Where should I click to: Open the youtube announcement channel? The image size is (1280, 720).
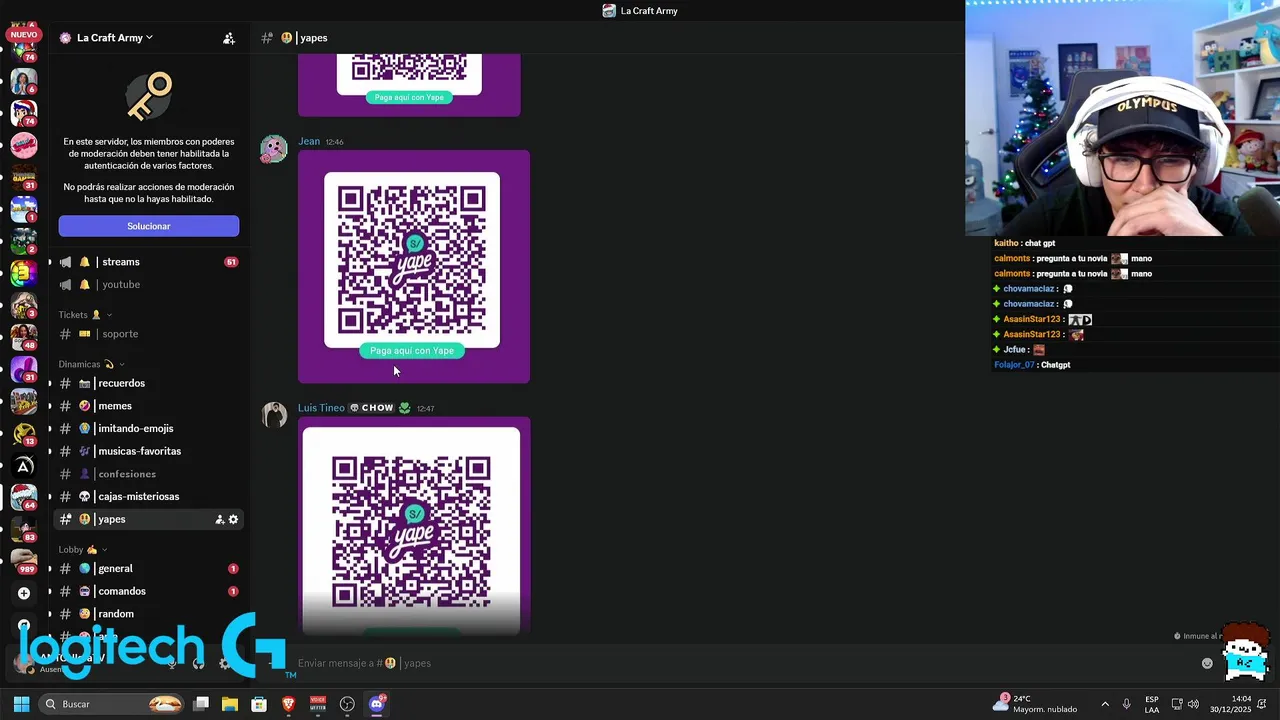pyautogui.click(x=148, y=284)
